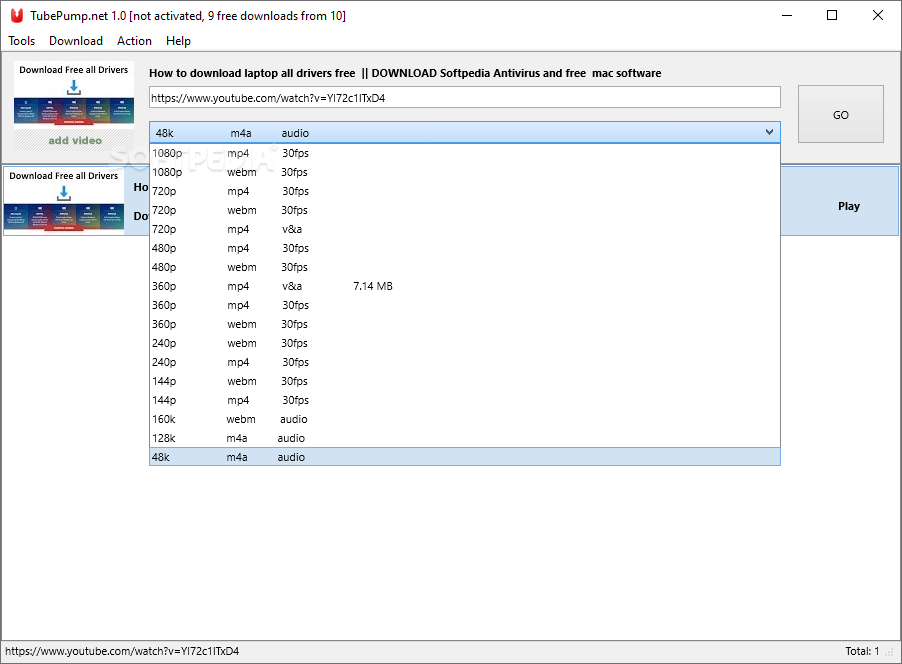The width and height of the screenshot is (902, 664).
Task: Click the video title heading text
Action: click(405, 73)
